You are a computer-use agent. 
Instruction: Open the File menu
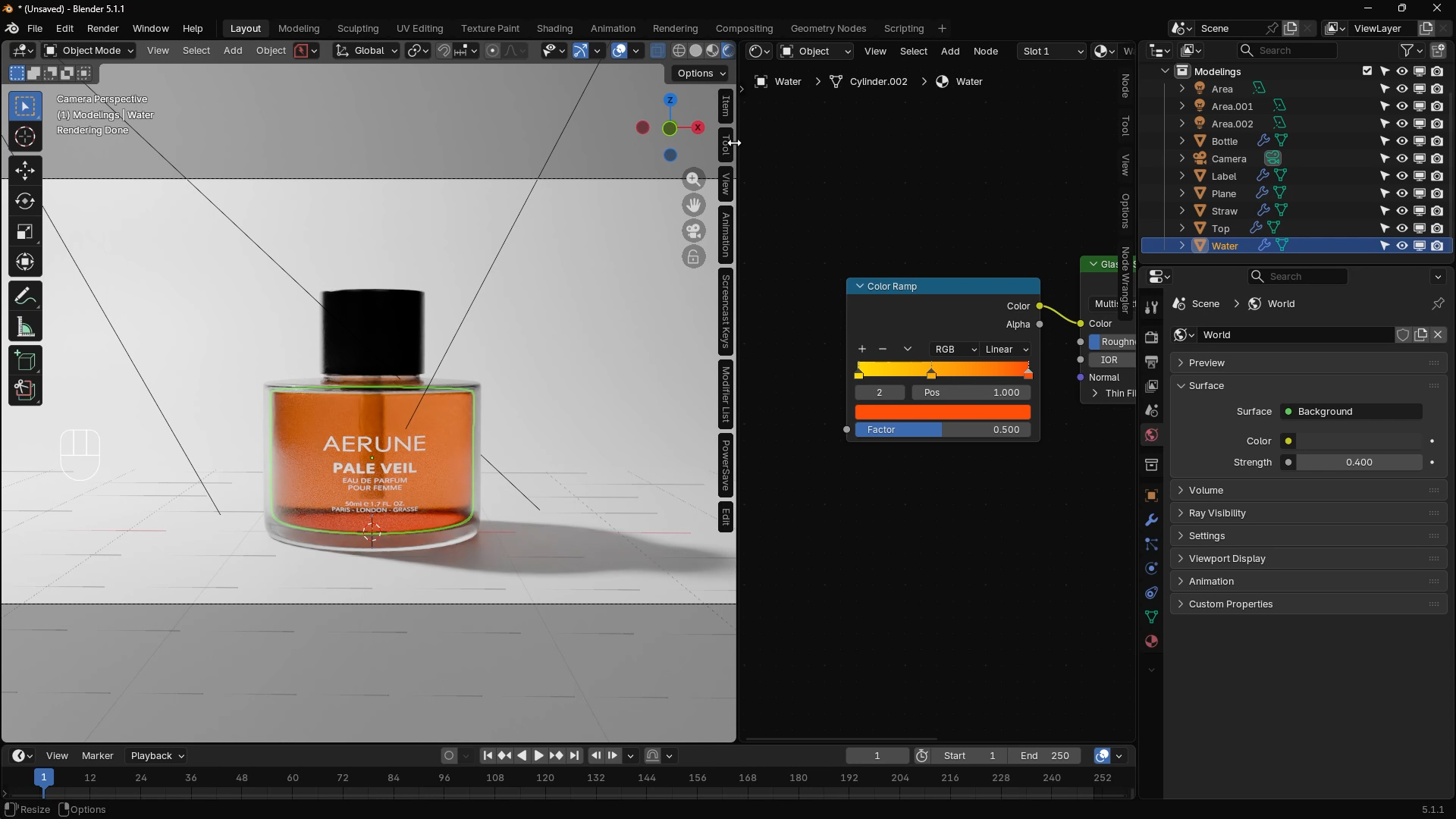pos(35,29)
